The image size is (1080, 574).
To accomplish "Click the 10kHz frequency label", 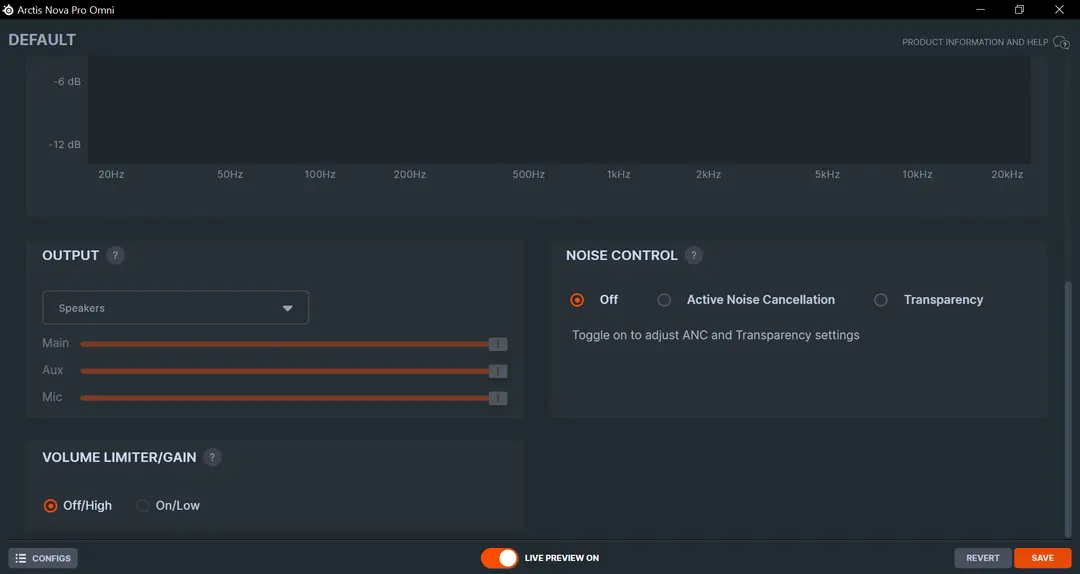I will pos(917,174).
